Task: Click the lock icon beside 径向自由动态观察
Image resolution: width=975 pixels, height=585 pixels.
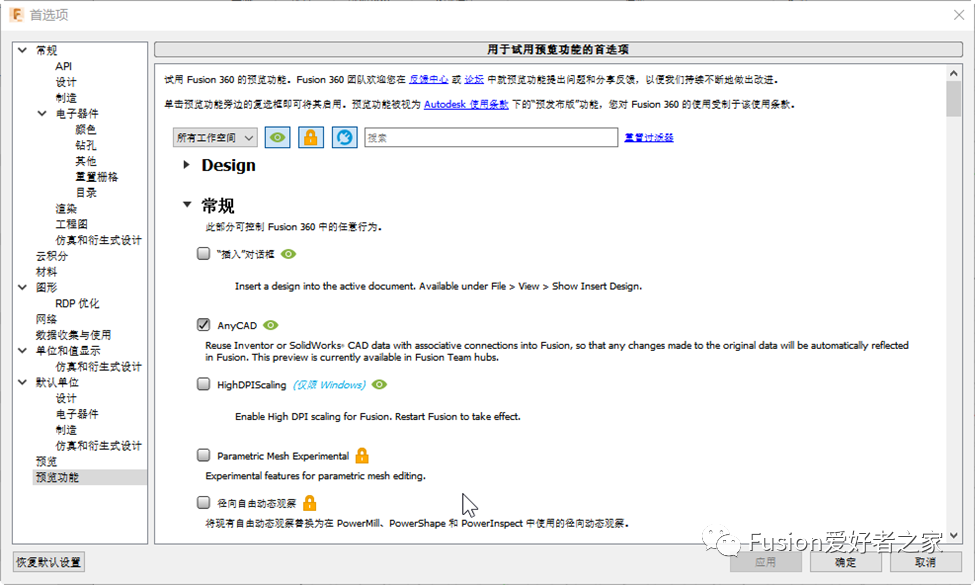Action: pos(310,503)
